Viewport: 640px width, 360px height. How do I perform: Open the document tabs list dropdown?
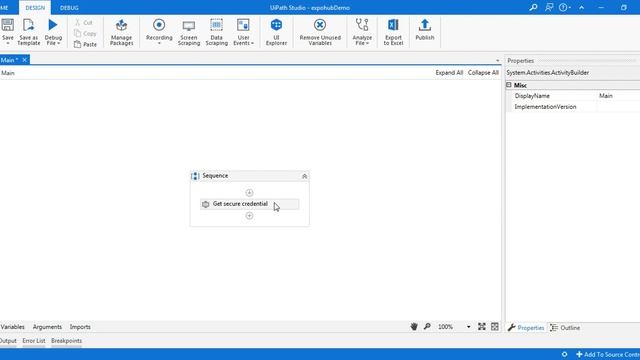click(x=498, y=60)
